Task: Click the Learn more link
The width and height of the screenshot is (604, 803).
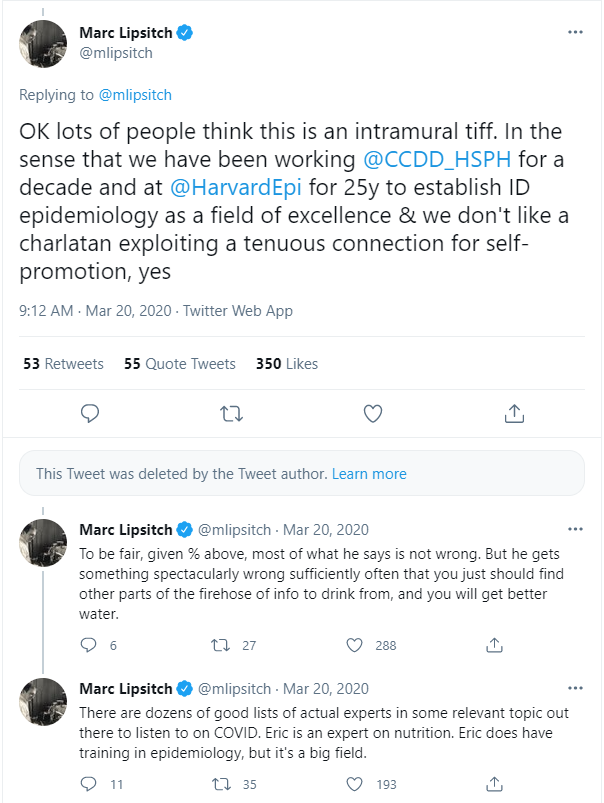Action: 369,473
